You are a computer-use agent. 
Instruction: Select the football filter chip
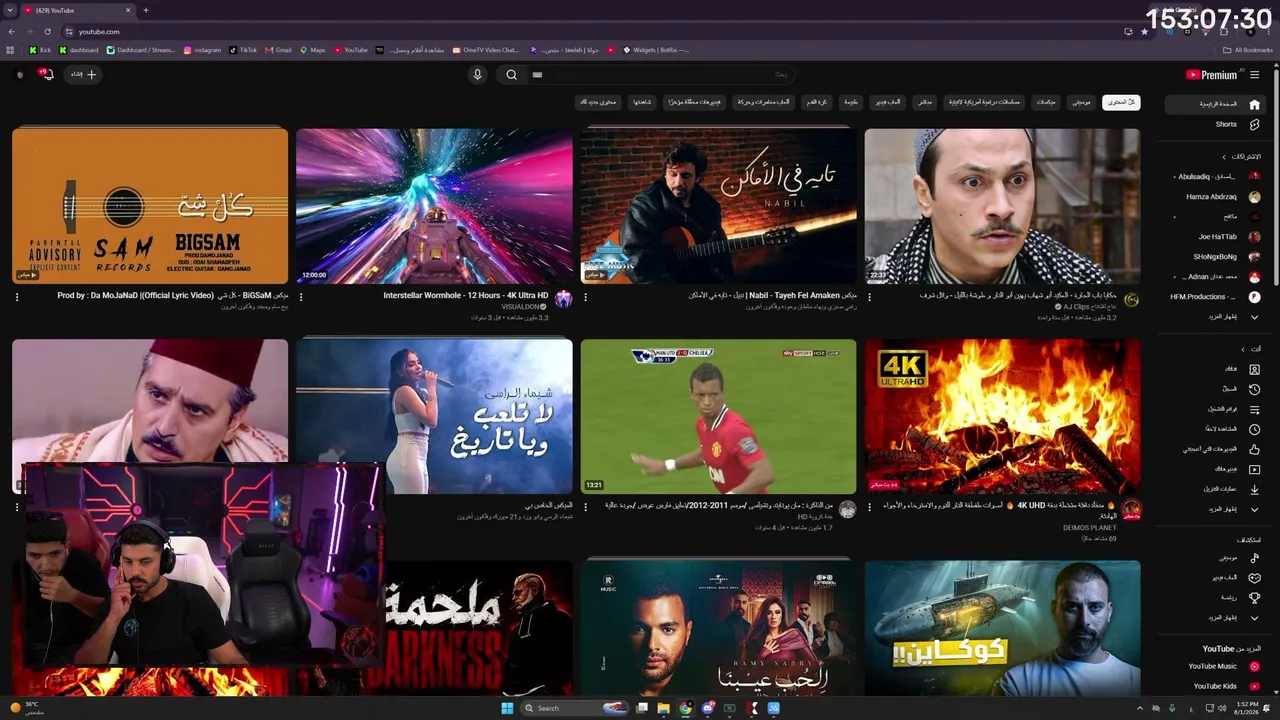[818, 102]
